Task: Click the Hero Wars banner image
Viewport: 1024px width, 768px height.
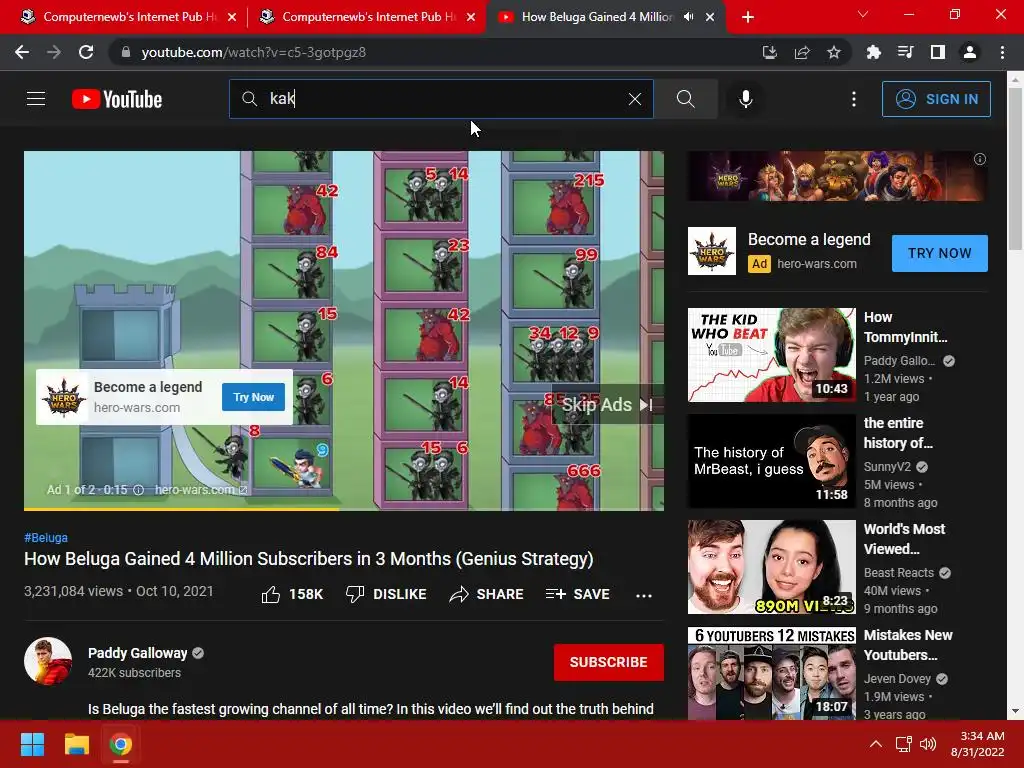Action: pos(837,176)
